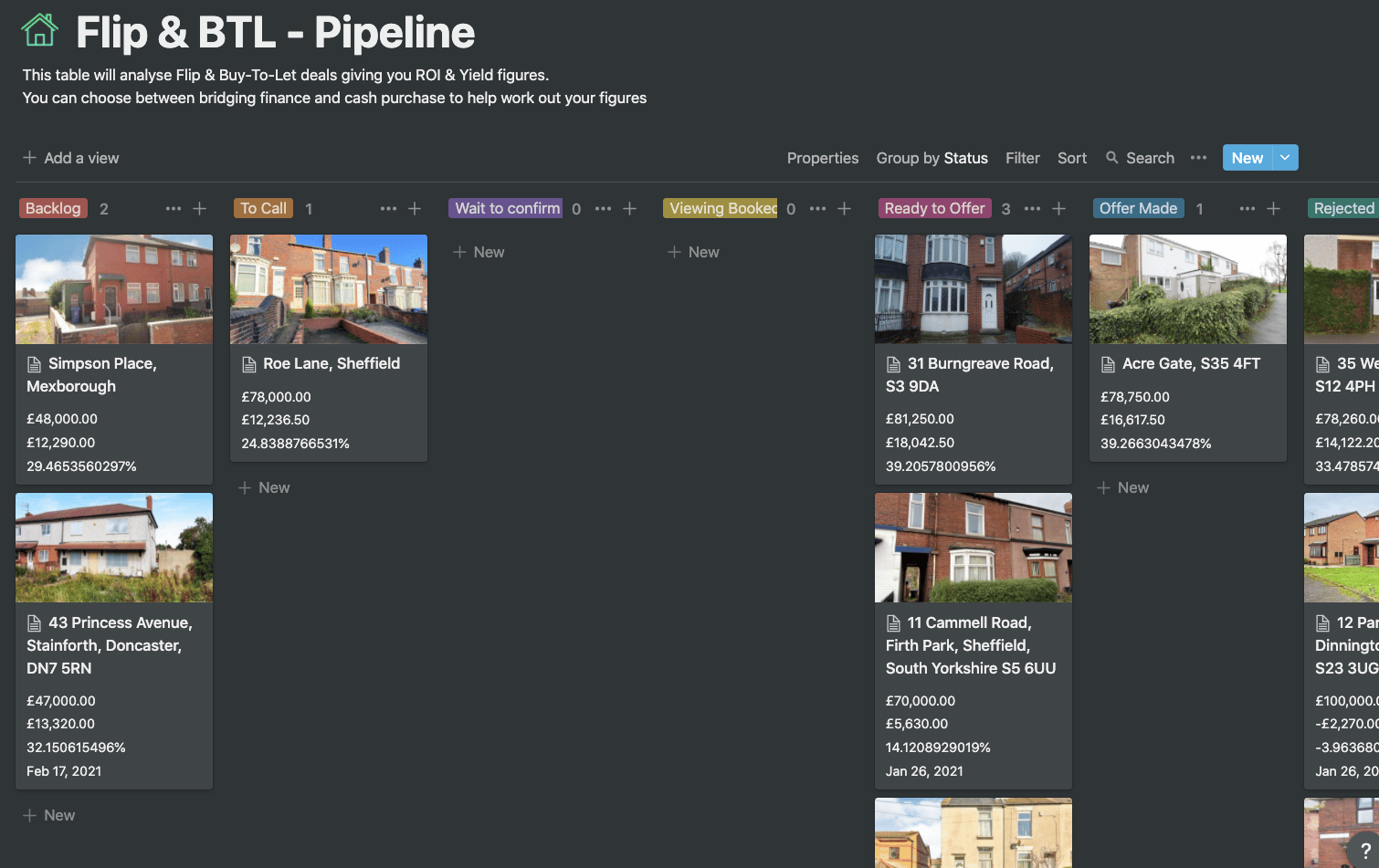Click page icon on 43 Princess Avenue card
Viewport: 1379px width, 868px height.
click(35, 623)
